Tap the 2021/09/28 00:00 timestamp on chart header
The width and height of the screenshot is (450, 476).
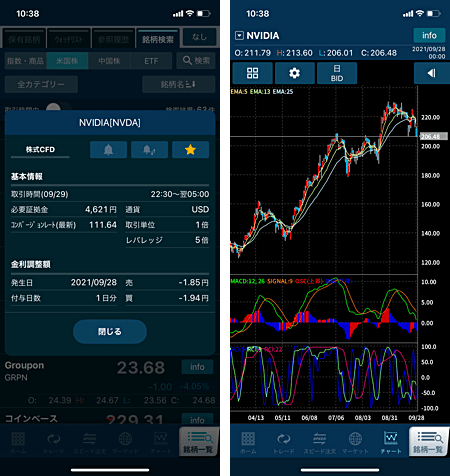tap(429, 53)
